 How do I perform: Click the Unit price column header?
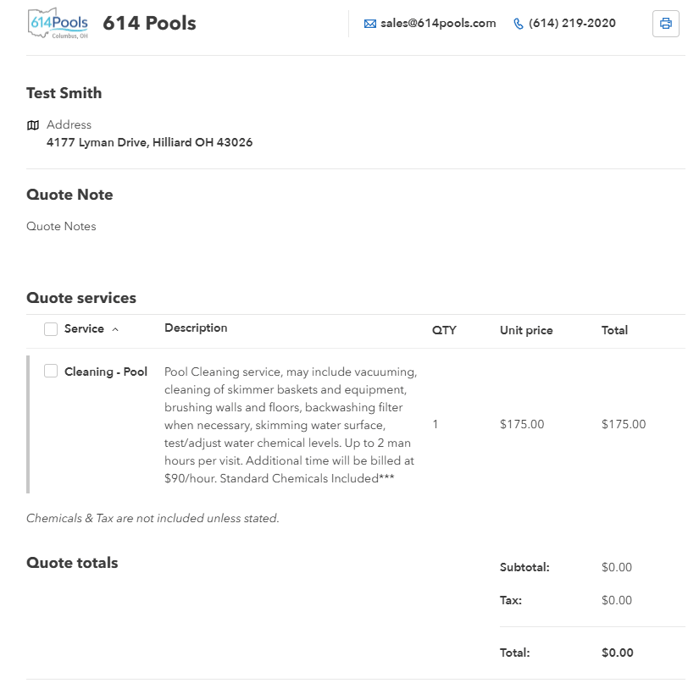(526, 330)
